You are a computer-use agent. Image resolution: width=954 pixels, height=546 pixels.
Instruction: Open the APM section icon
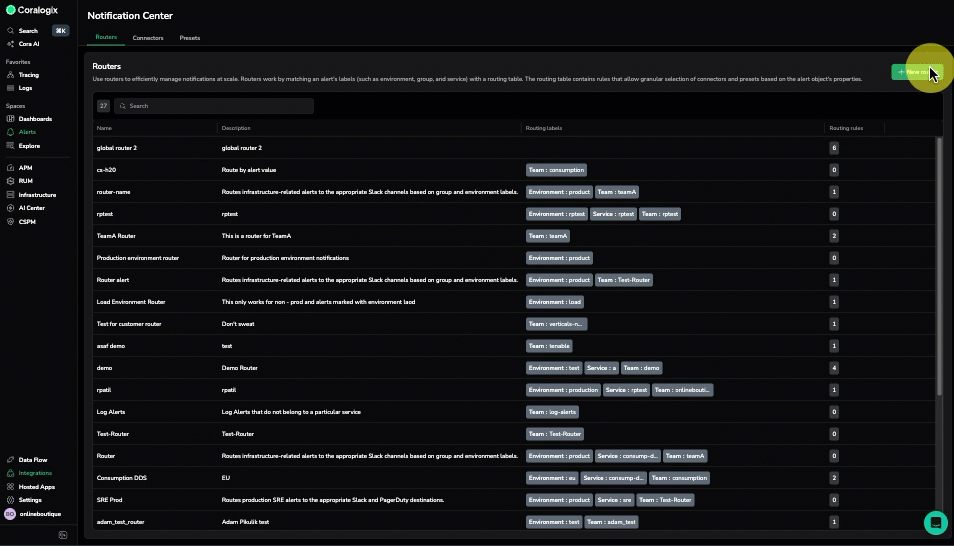[10, 168]
